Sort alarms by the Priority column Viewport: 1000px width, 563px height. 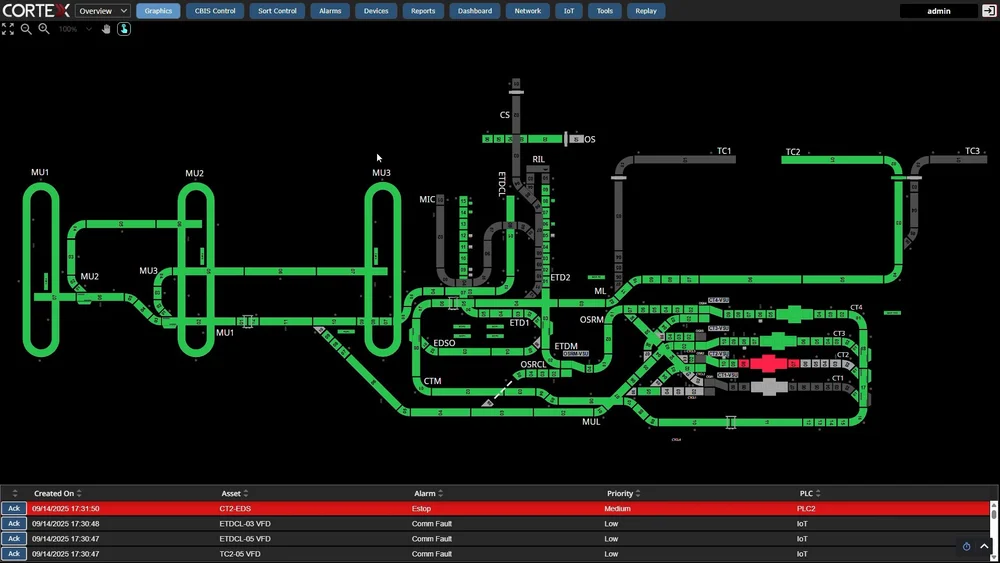(624, 494)
